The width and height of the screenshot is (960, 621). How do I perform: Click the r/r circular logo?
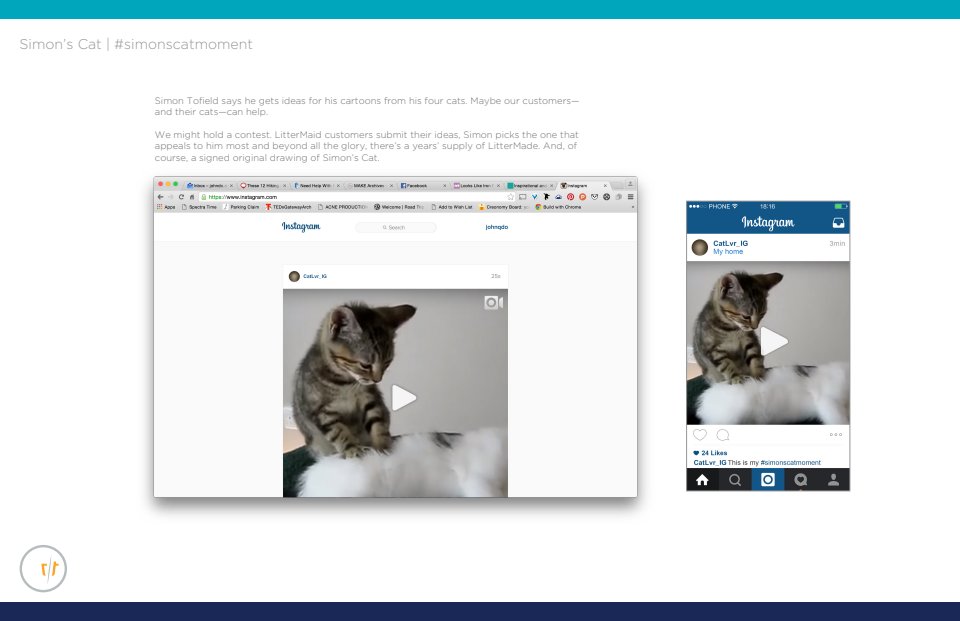[43, 569]
